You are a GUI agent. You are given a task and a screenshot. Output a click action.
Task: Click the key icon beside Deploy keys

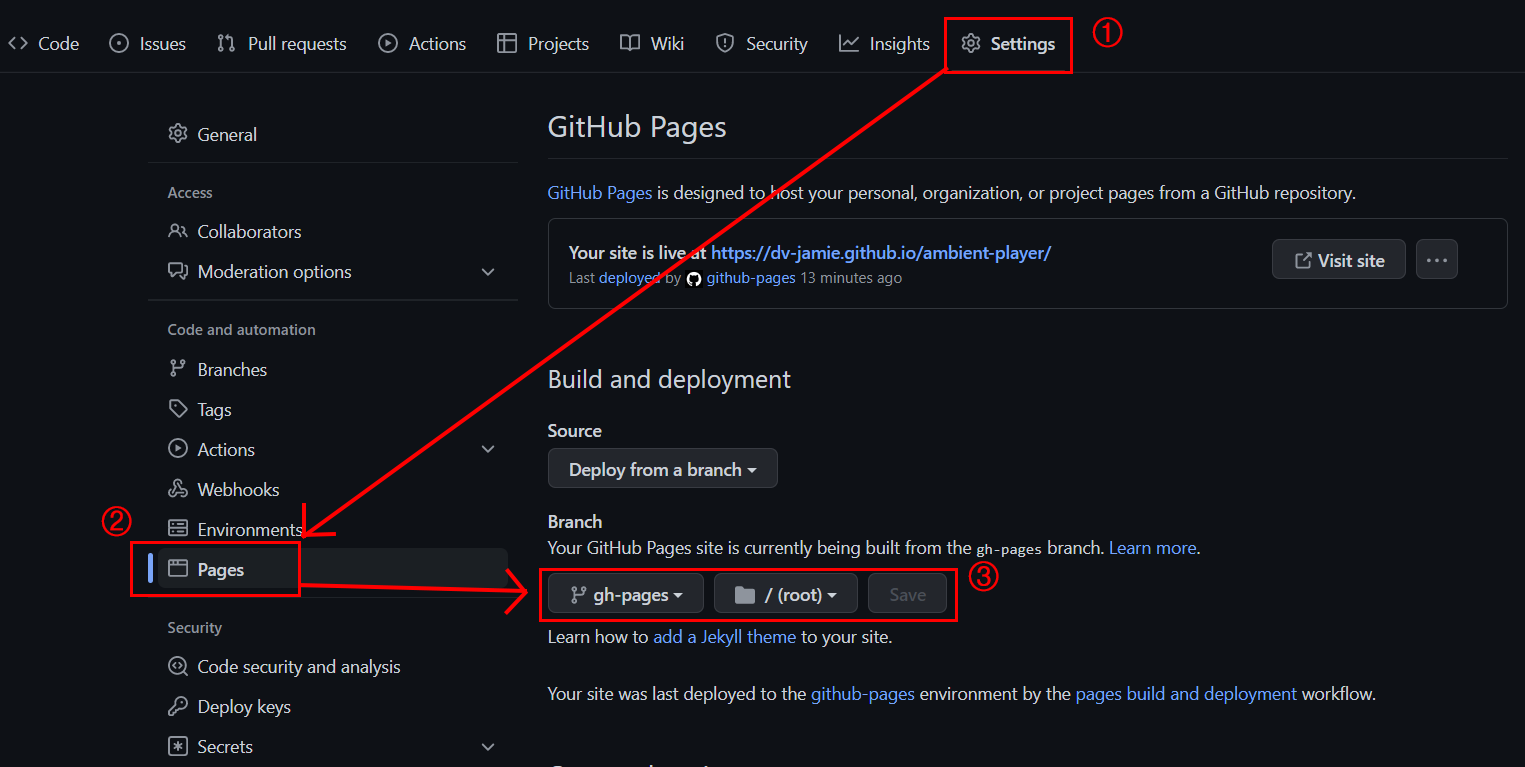click(178, 706)
